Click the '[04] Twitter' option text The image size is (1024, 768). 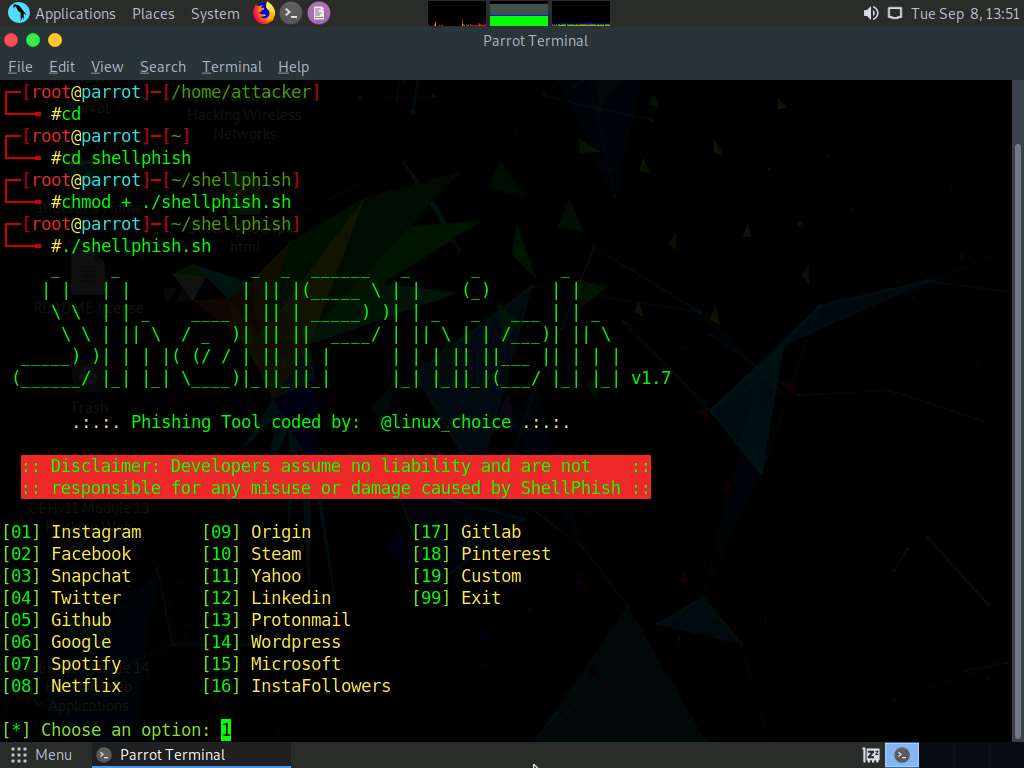tap(62, 598)
